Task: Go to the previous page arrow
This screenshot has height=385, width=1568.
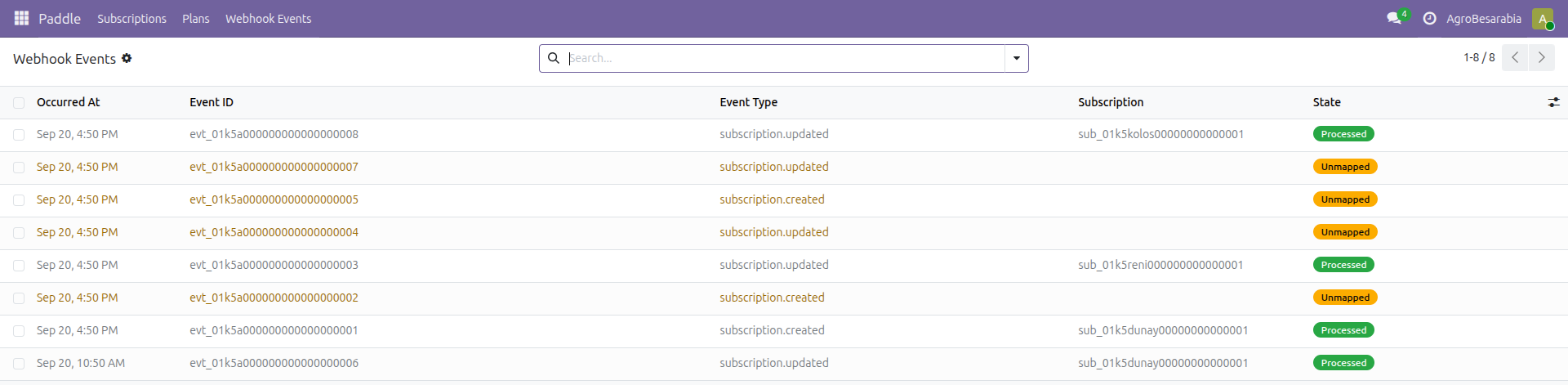Action: pos(1515,58)
